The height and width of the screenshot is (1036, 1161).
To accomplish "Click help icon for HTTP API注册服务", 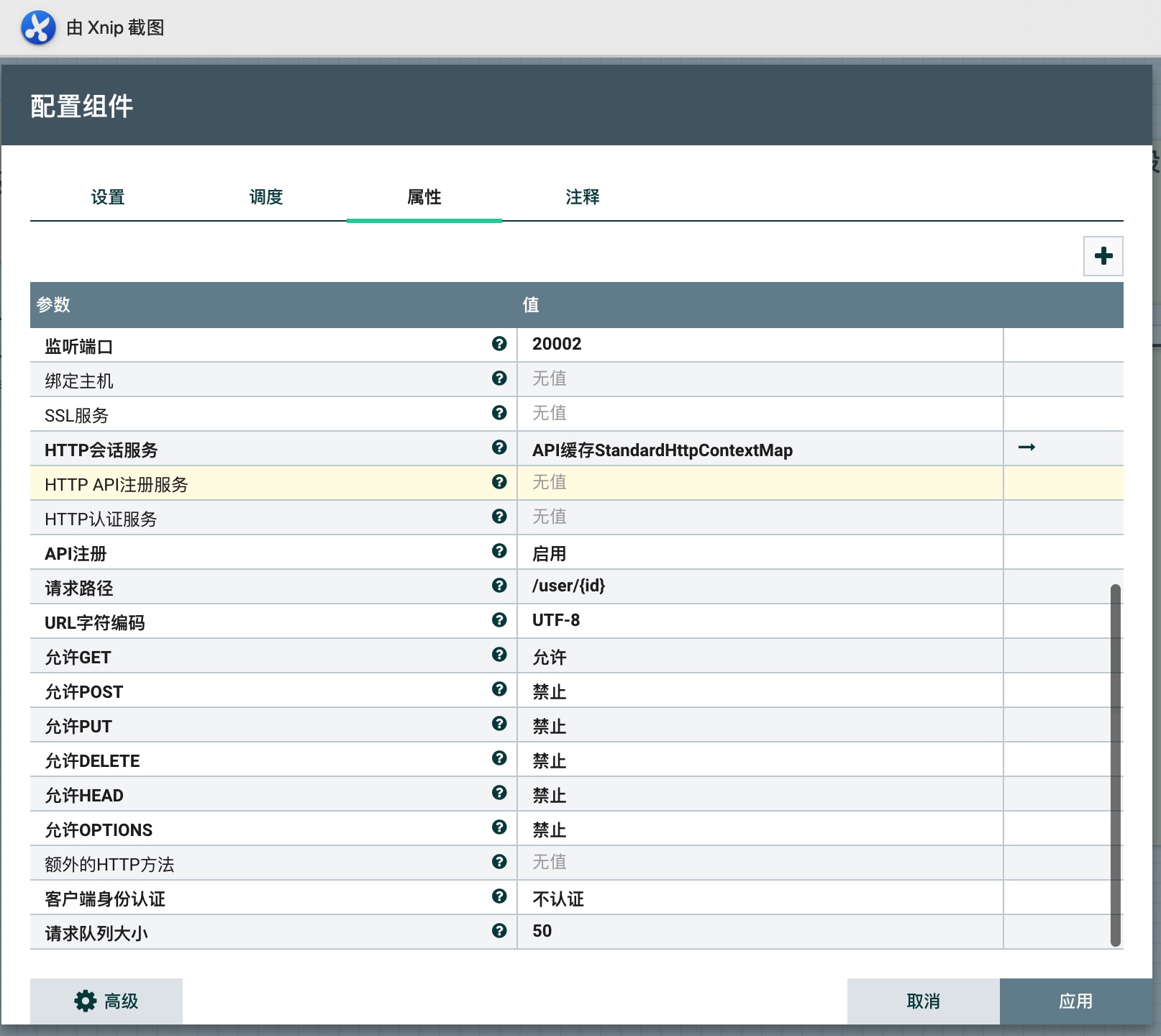I will point(499,482).
